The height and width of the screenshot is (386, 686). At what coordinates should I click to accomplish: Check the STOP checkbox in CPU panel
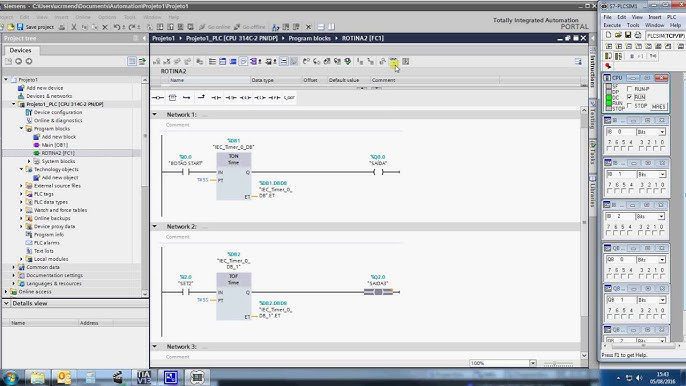click(630, 105)
